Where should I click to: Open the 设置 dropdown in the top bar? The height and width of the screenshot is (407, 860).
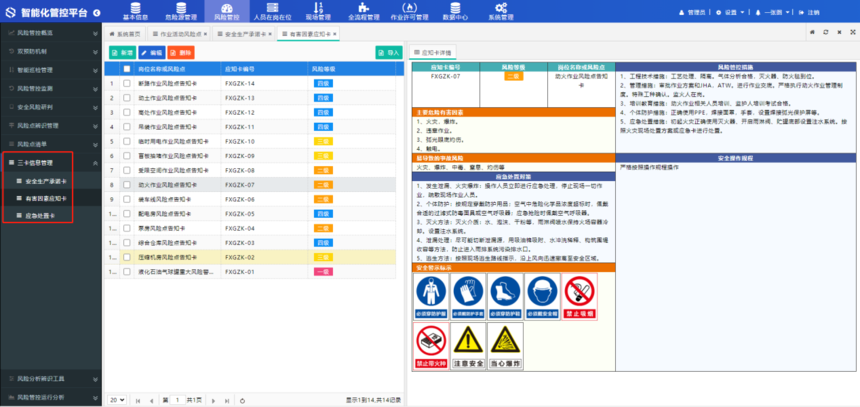pyautogui.click(x=731, y=12)
